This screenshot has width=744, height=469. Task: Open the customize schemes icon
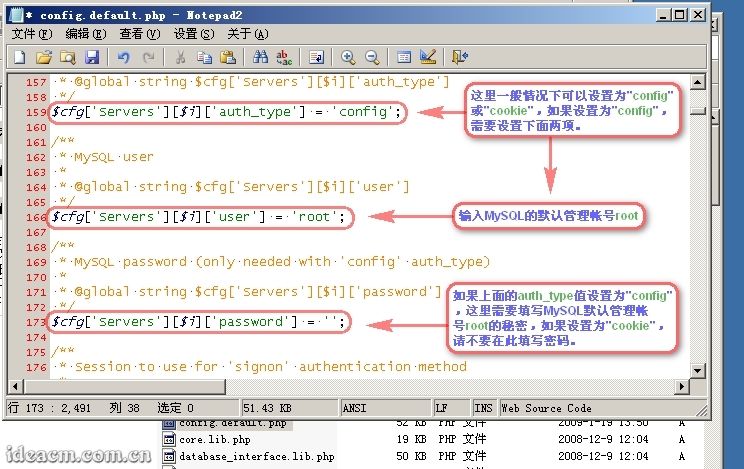[x=428, y=57]
